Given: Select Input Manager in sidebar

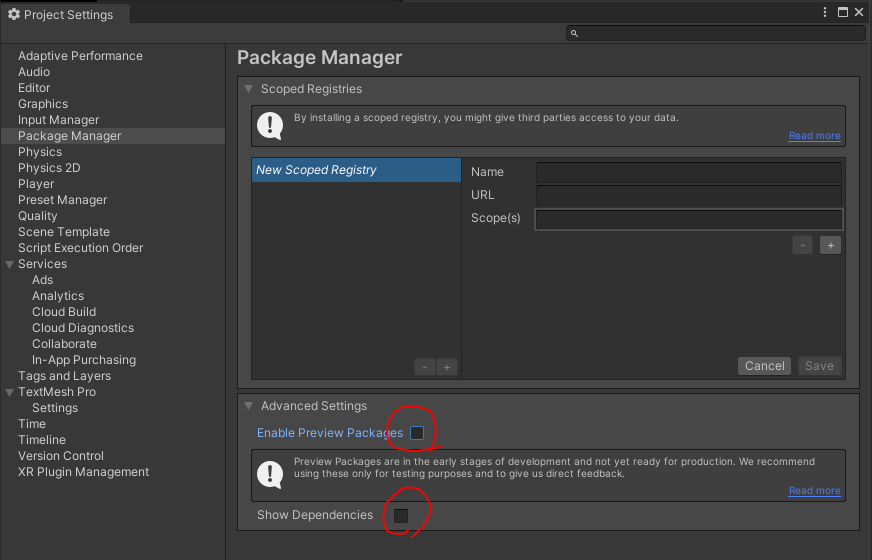Looking at the screenshot, I should tap(58, 120).
